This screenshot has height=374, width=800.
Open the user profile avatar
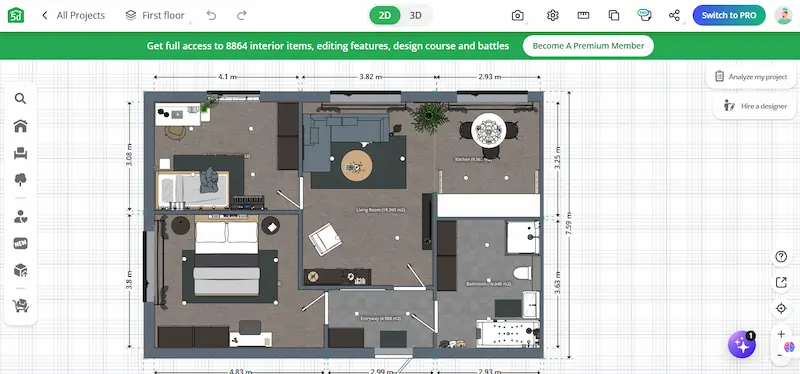point(783,15)
